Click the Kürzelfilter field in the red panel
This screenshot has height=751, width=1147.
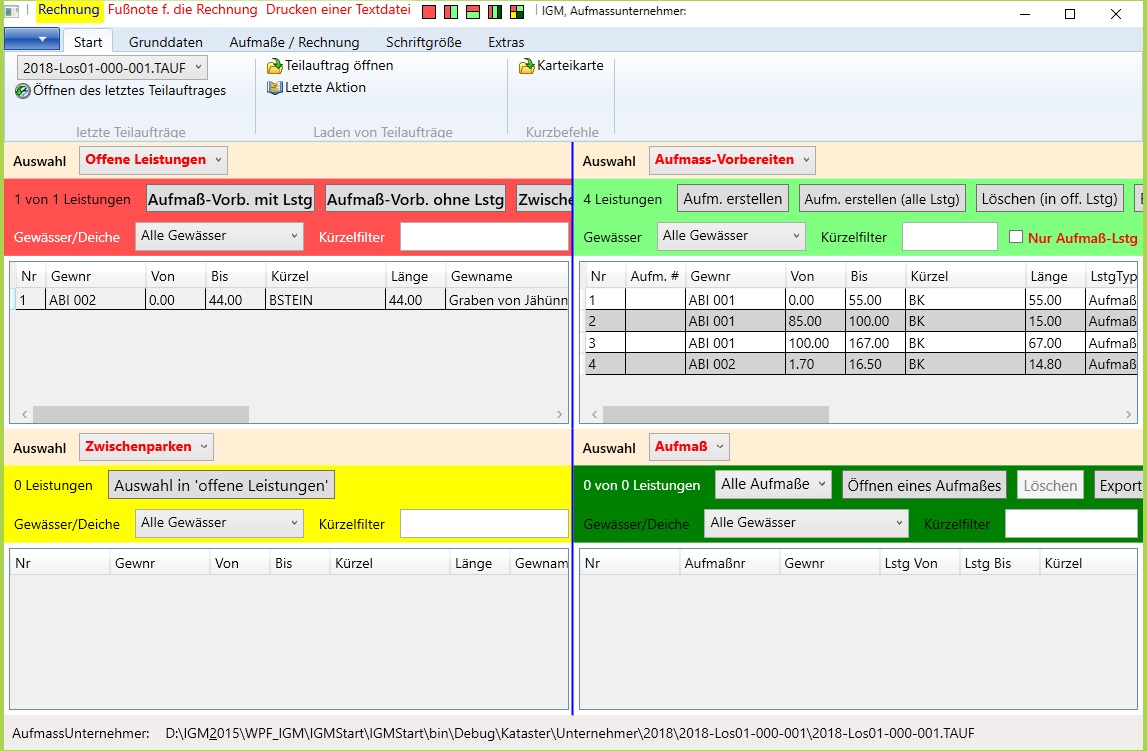pyautogui.click(x=484, y=237)
